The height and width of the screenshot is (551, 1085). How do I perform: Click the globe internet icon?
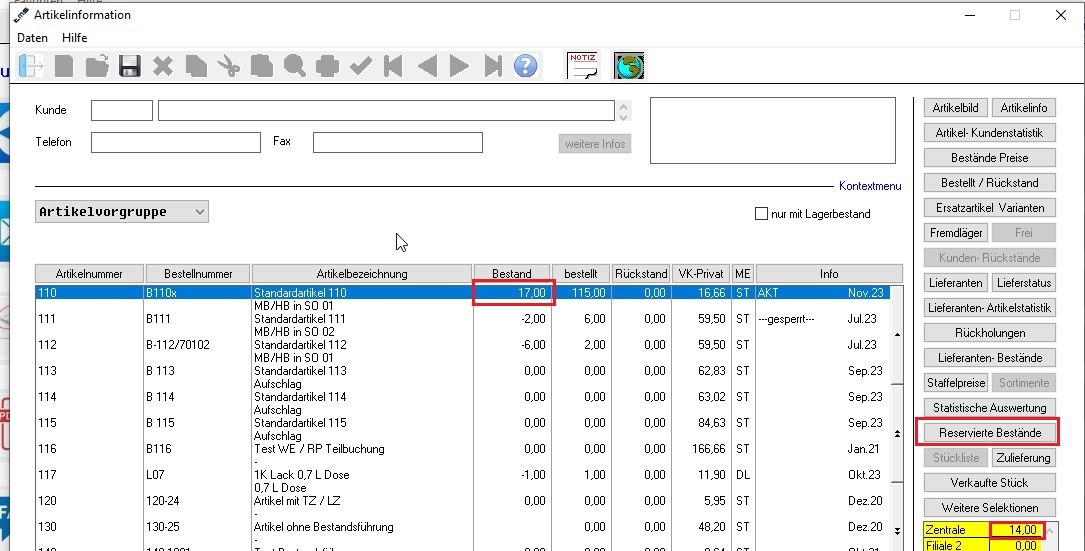628,66
